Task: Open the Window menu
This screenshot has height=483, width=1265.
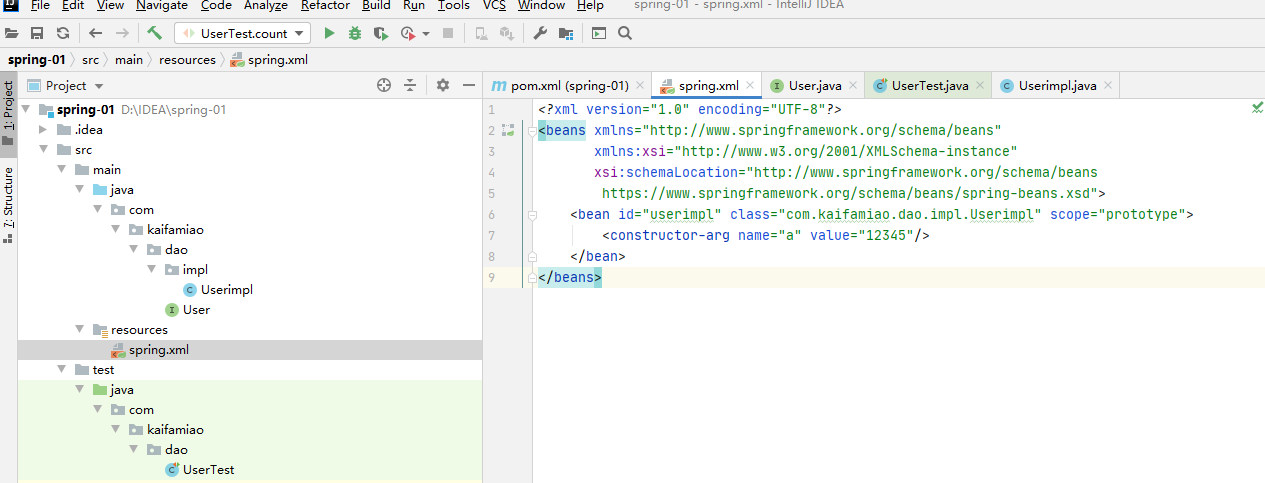Action: click(541, 5)
